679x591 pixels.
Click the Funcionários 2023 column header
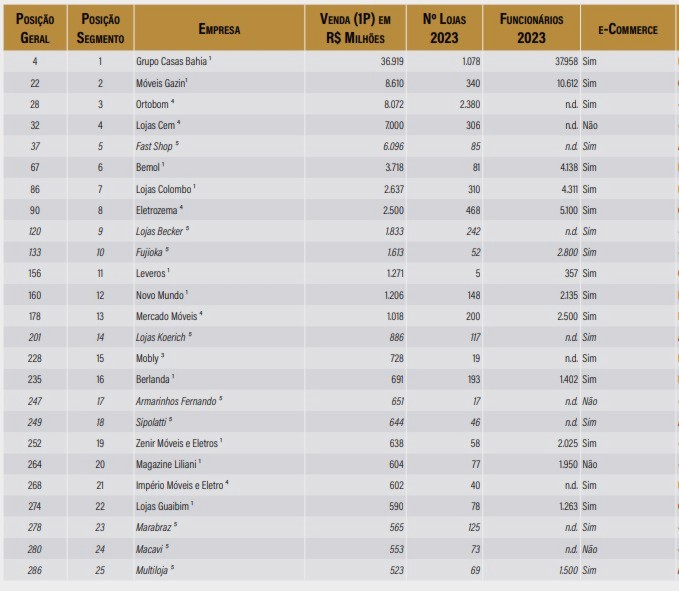531,28
